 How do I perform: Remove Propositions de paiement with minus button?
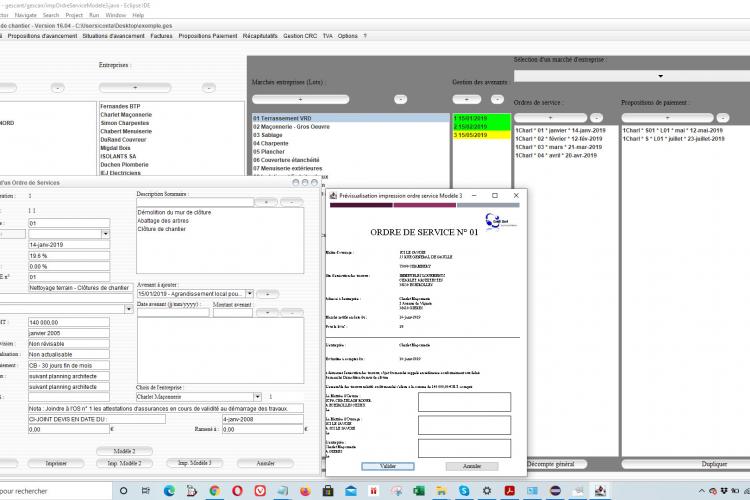pos(723,118)
